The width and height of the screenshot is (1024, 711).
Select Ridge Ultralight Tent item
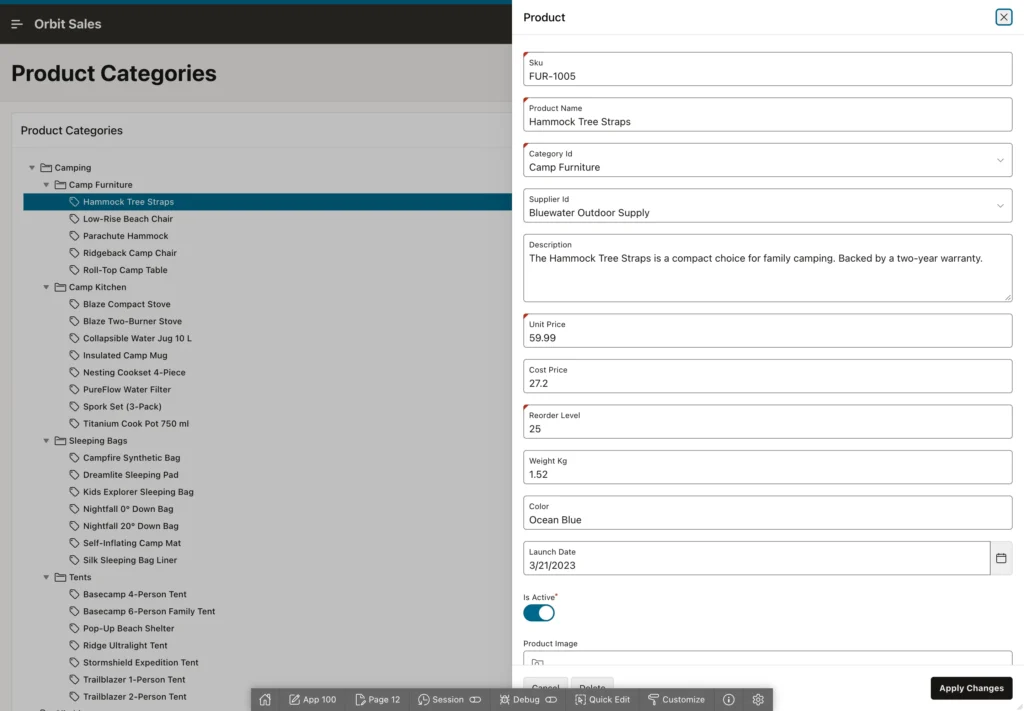point(125,645)
